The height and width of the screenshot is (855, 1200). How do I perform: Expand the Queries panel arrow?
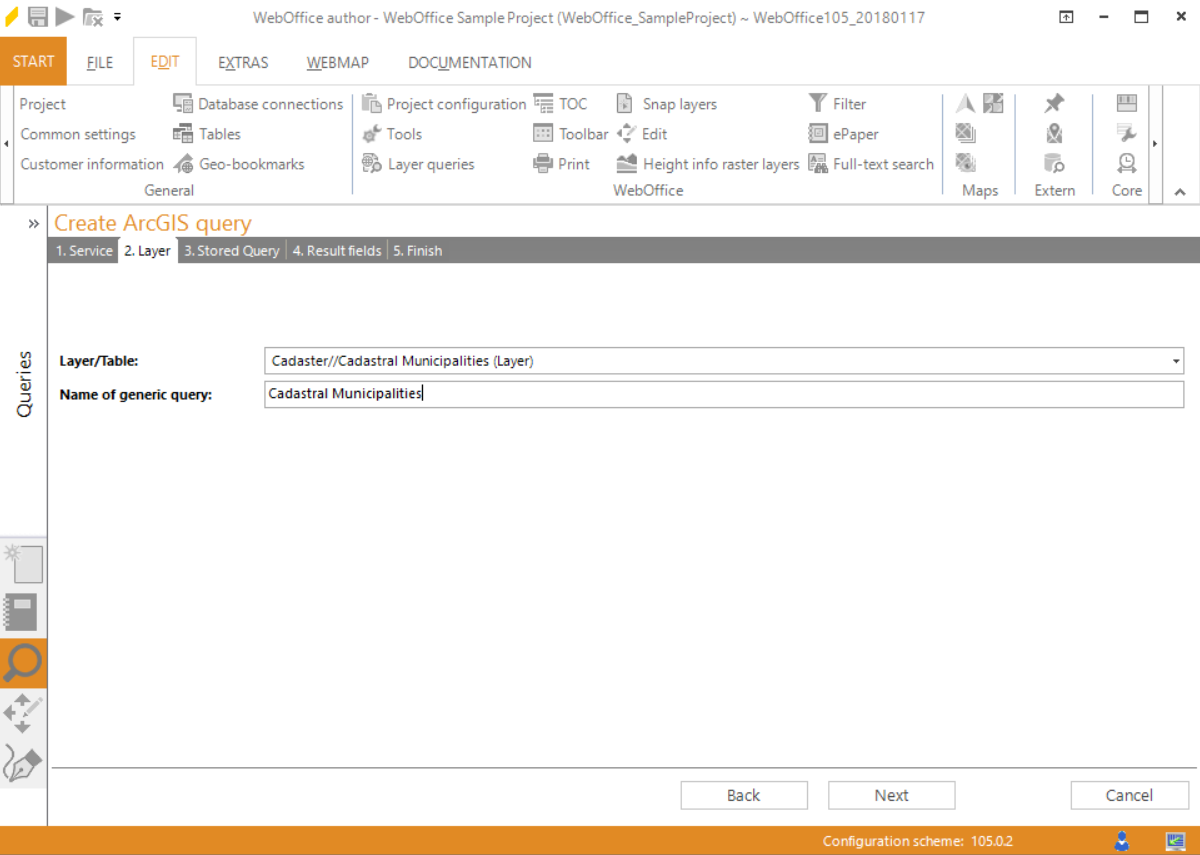[33, 224]
